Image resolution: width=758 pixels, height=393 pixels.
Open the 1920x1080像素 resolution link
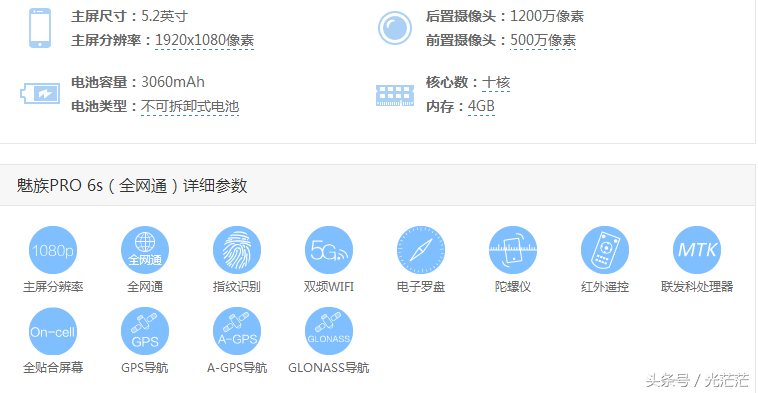(x=204, y=40)
